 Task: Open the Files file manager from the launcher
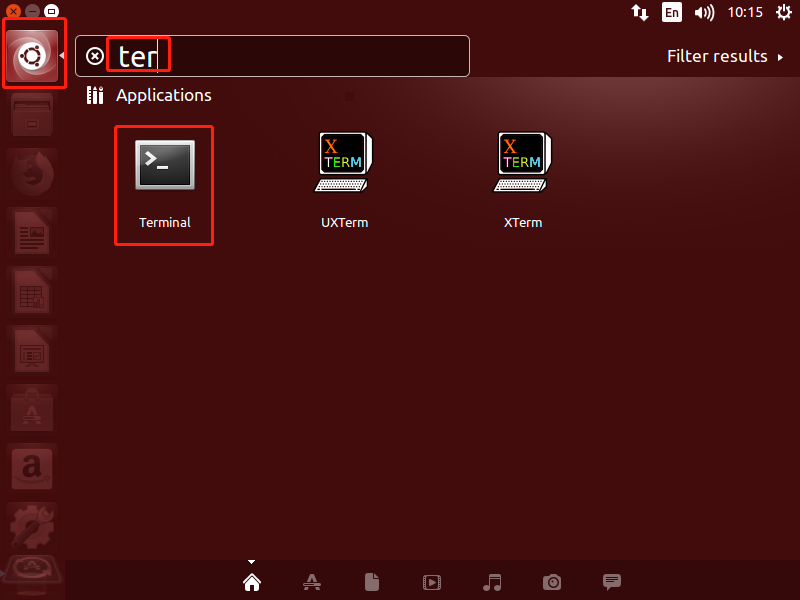[x=31, y=115]
